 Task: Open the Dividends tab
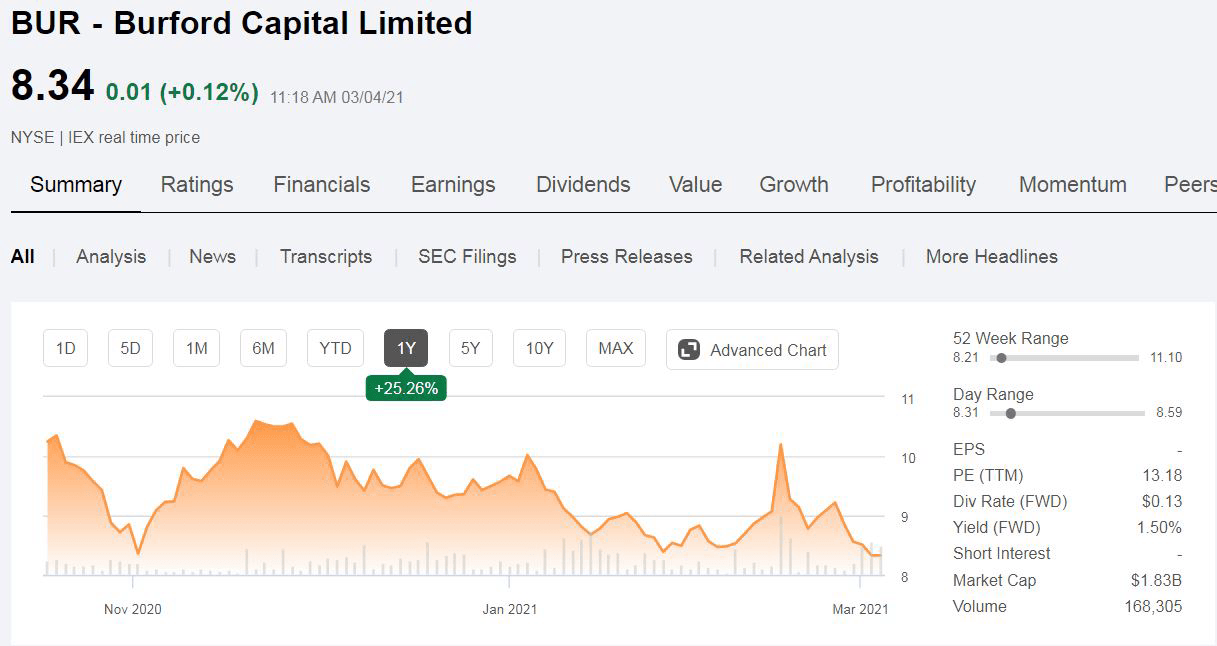(x=583, y=185)
